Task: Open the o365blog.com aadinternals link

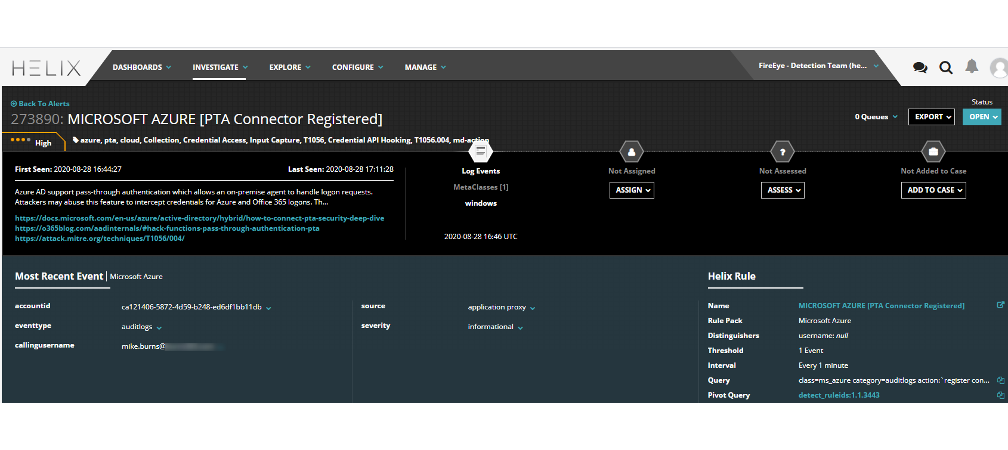Action: 167,228
